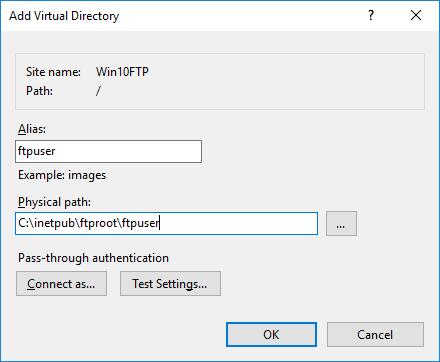Close the Add Virtual Directory dialog
This screenshot has width=440, height=362.
[416, 15]
